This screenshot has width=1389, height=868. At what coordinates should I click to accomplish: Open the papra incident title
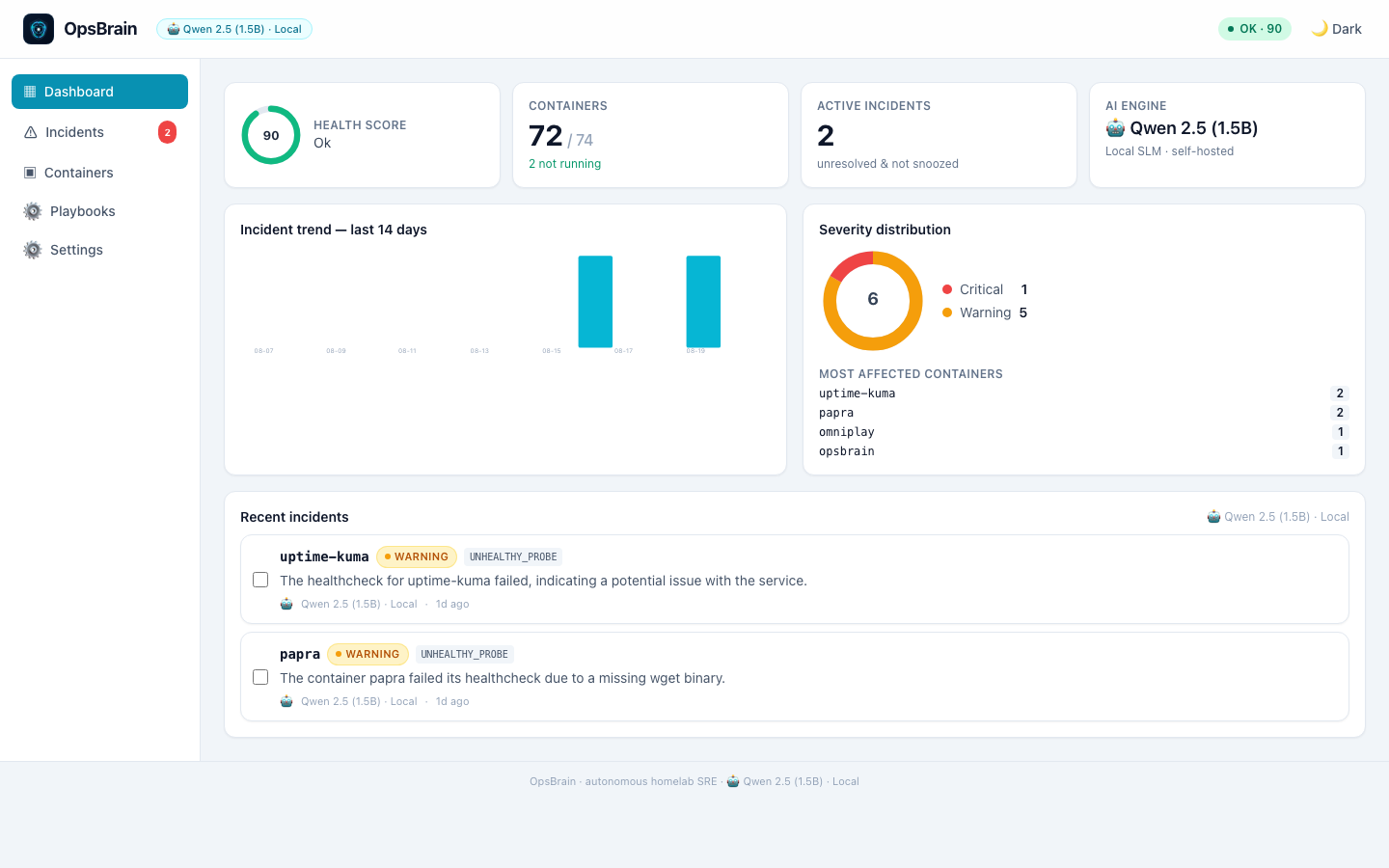(300, 654)
